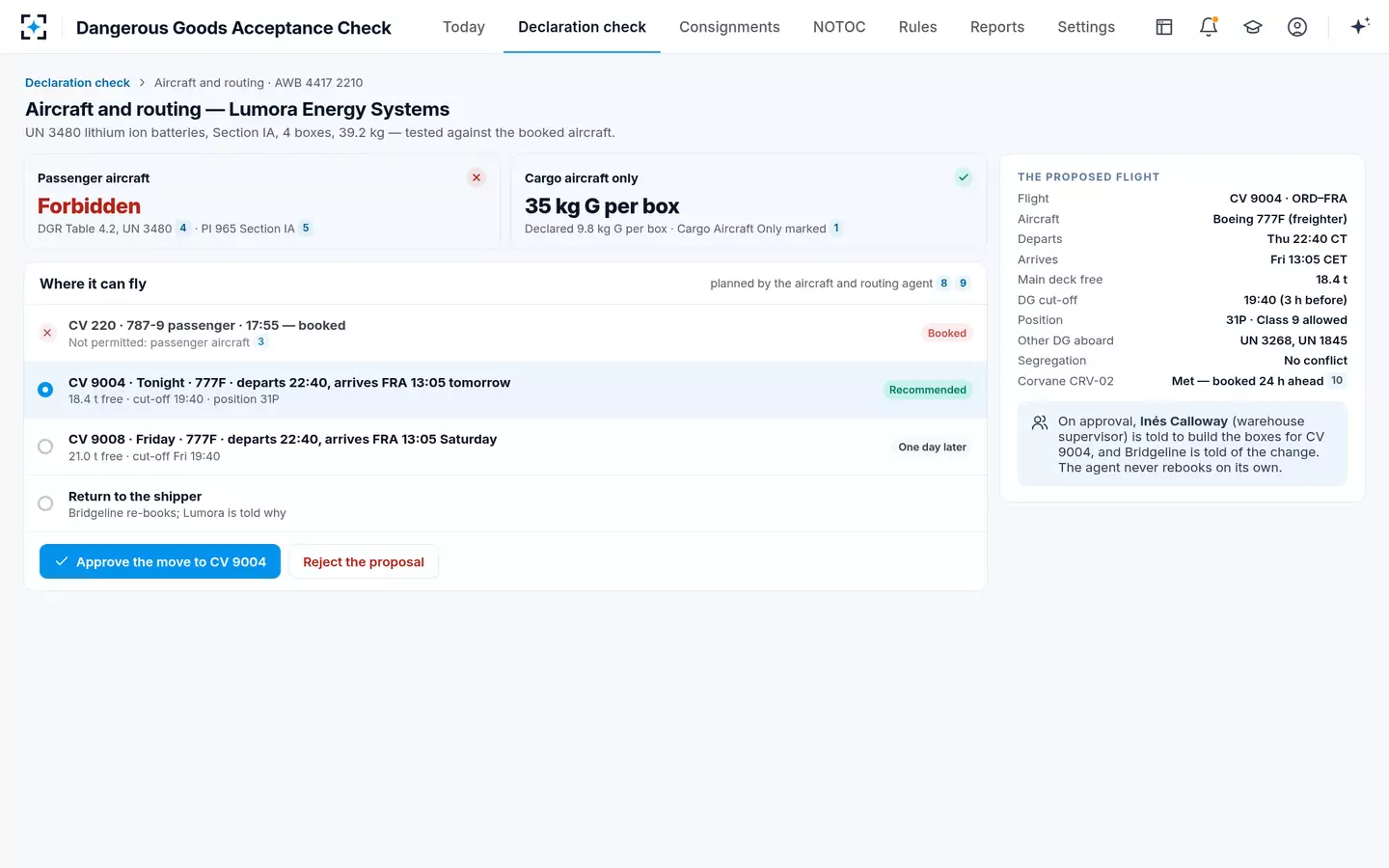Click the Forbidden status text
This screenshot has height=868, width=1389.
tap(89, 205)
